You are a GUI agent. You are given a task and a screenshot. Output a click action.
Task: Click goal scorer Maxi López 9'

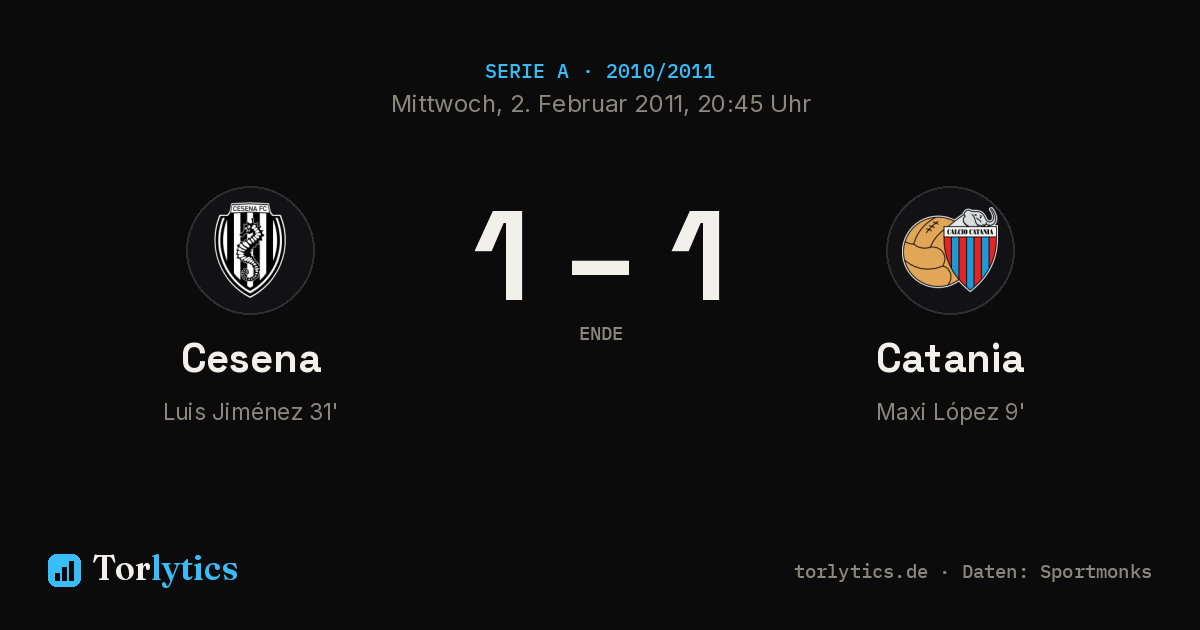(950, 412)
